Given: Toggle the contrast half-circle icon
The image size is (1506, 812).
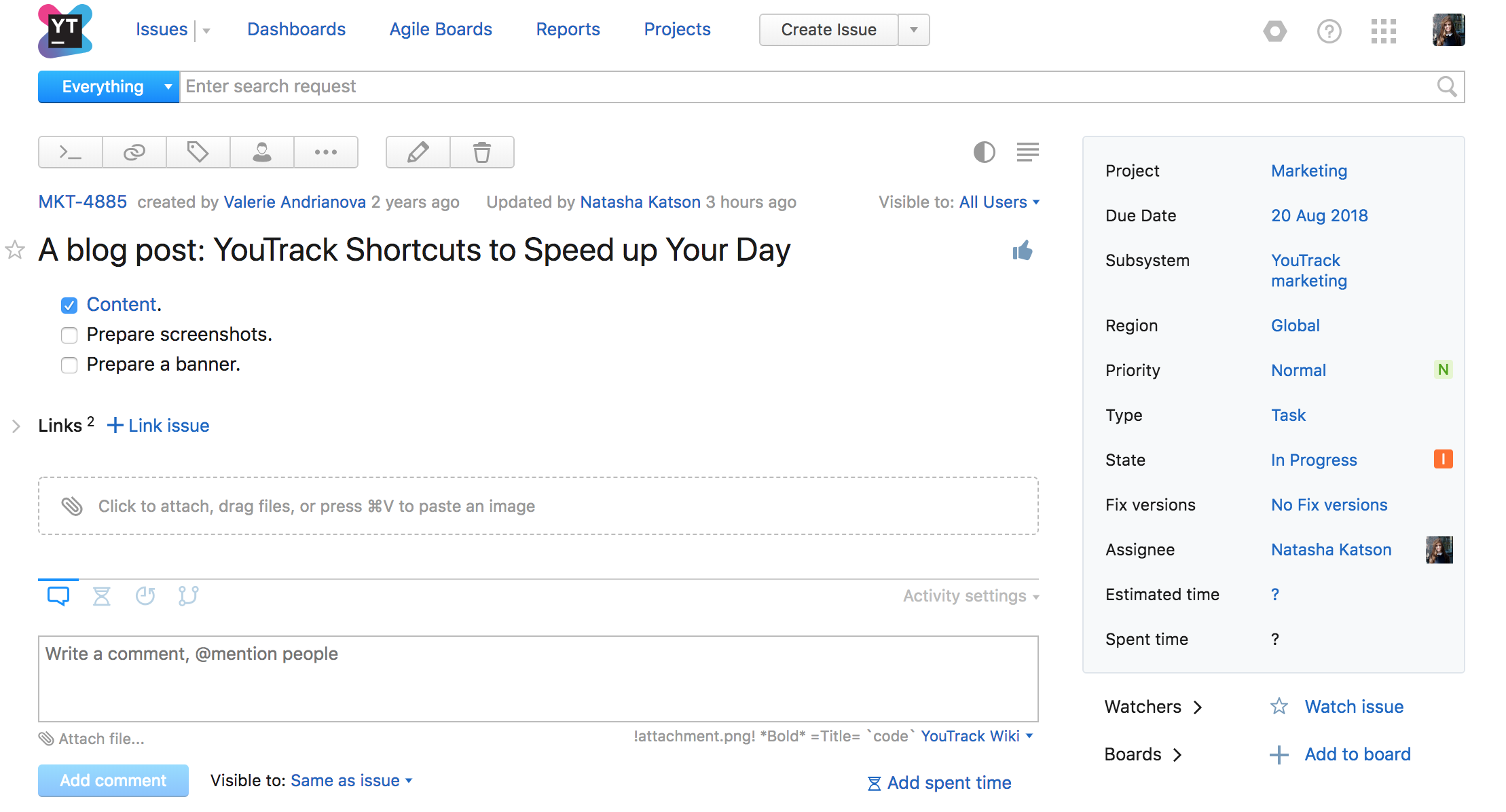Looking at the screenshot, I should click(984, 152).
